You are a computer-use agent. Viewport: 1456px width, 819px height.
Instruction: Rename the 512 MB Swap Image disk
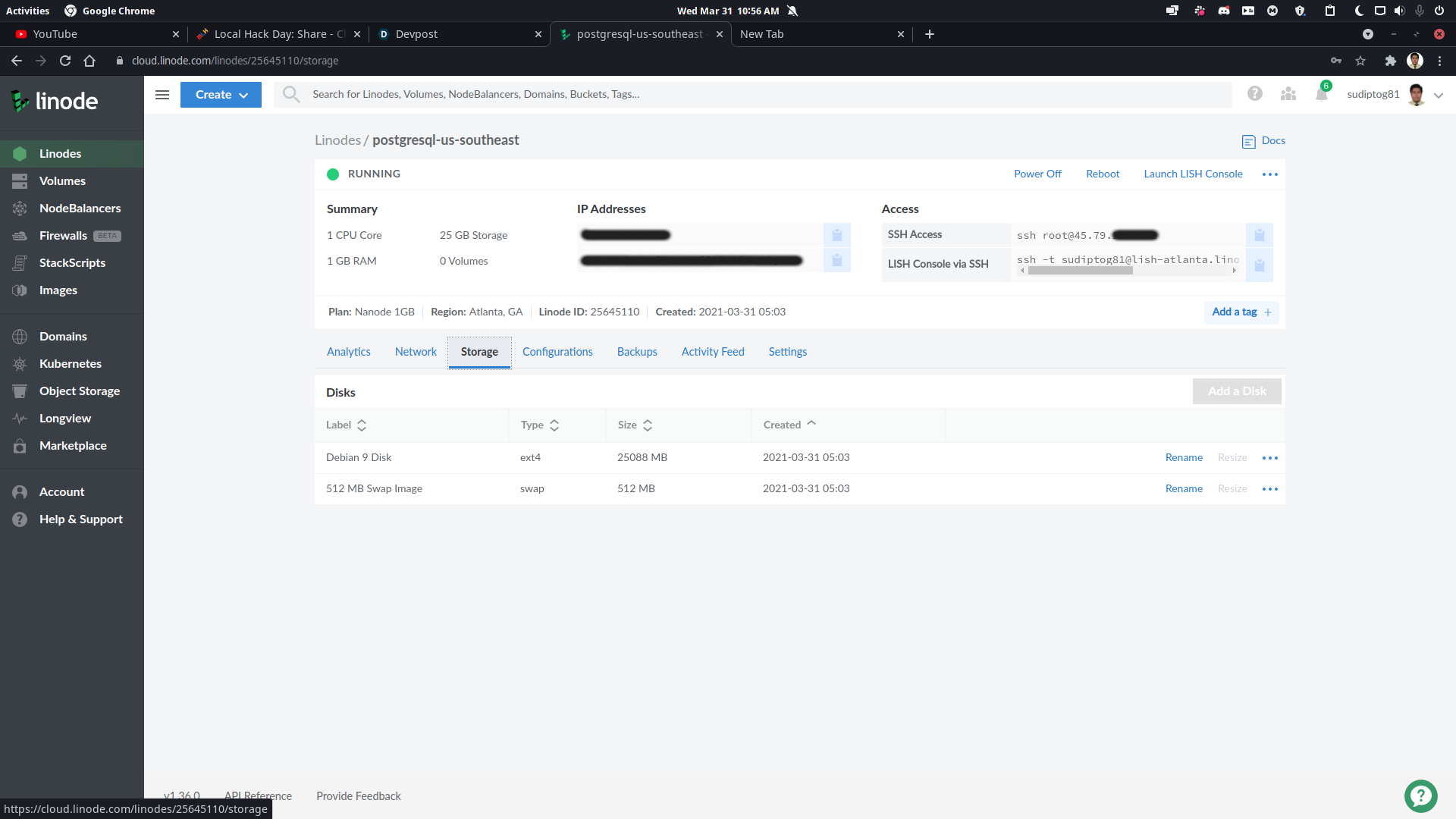click(1184, 489)
